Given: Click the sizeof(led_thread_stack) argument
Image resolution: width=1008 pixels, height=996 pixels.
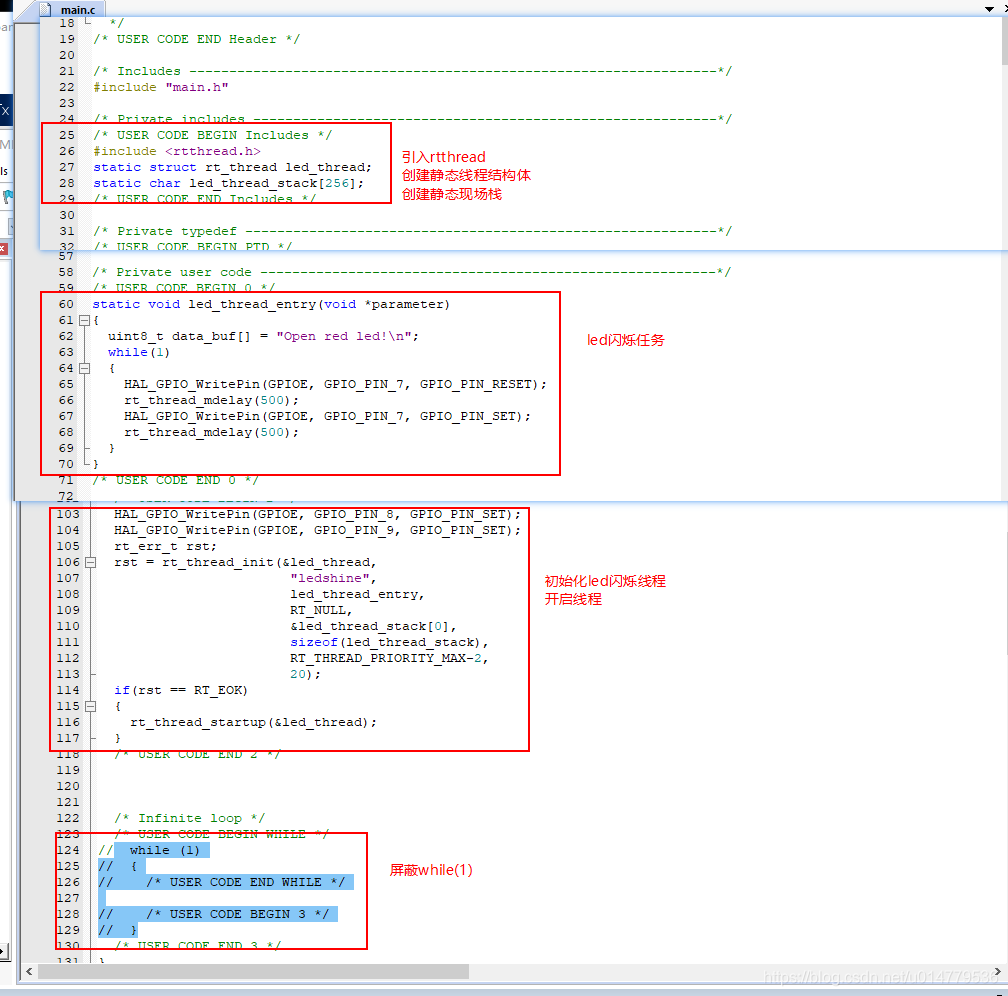Looking at the screenshot, I should 389,642.
